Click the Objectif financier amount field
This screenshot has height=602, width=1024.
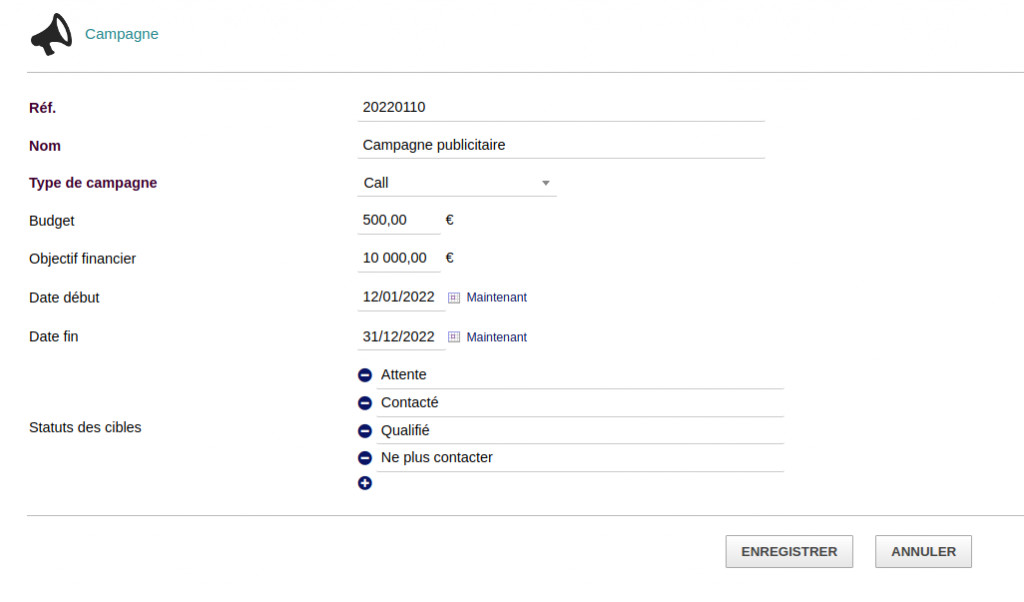(398, 258)
